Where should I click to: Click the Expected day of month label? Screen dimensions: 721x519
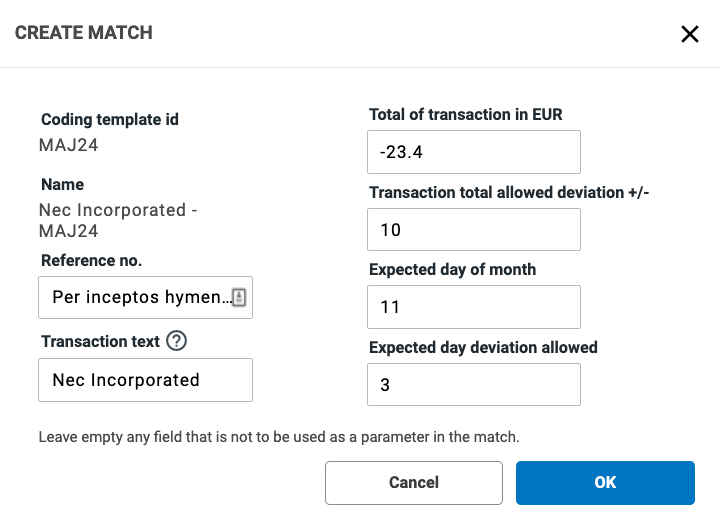pyautogui.click(x=452, y=269)
